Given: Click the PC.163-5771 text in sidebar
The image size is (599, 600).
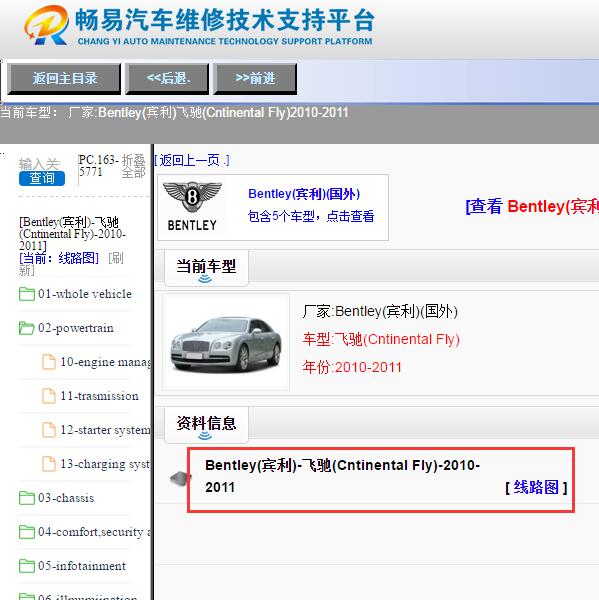Looking at the screenshot, I should [98, 166].
